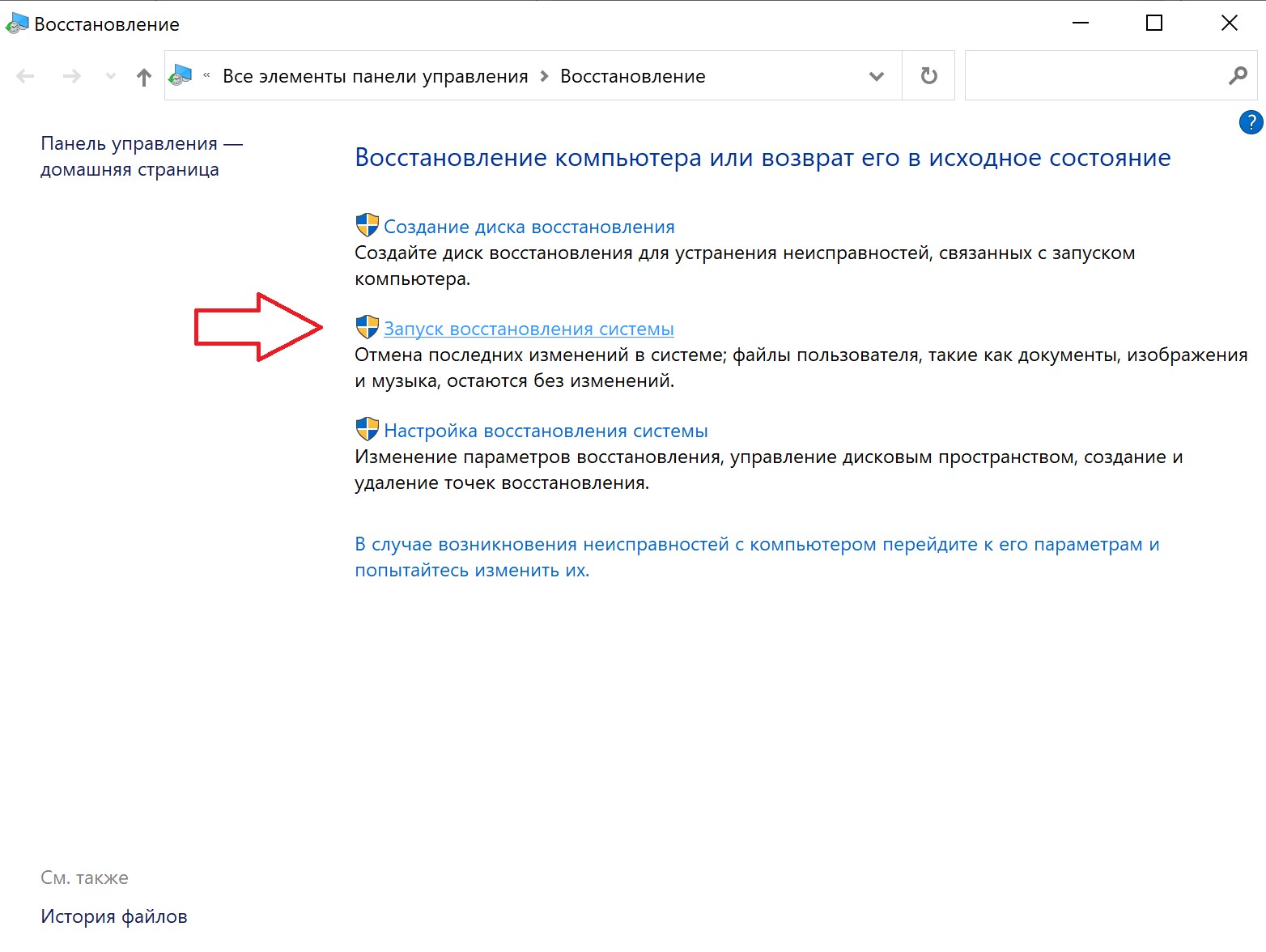This screenshot has height=952, width=1266.
Task: Click shield icon beside Запуск восстановления системы
Action: pyautogui.click(x=367, y=327)
